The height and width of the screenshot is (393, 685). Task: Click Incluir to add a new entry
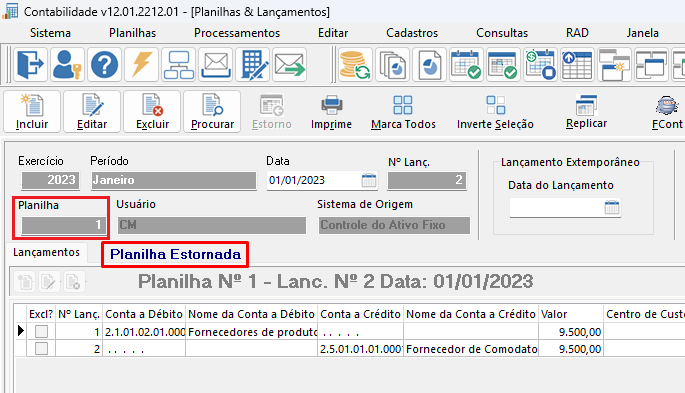coord(32,111)
